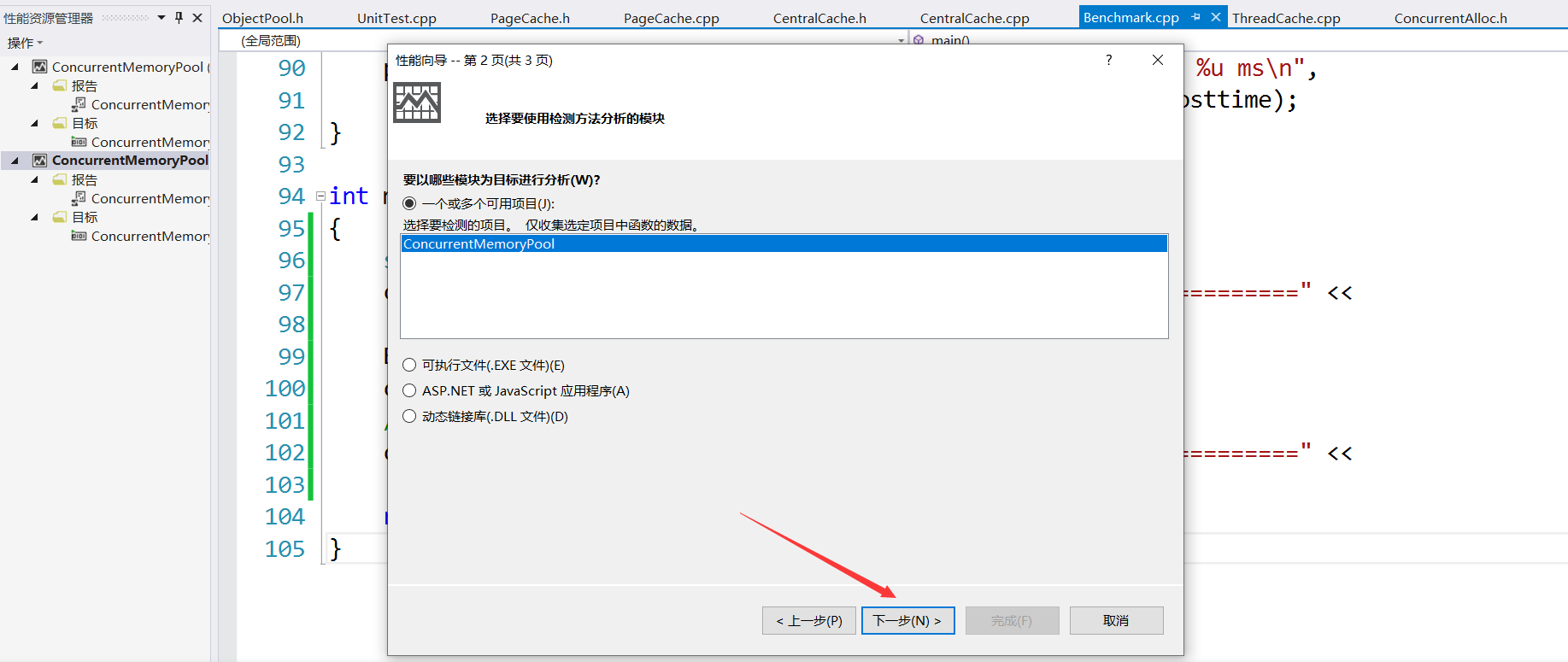Collapse the bold ConcurrentMemoryPool session node
The width and height of the screenshot is (1568, 662).
click(15, 161)
